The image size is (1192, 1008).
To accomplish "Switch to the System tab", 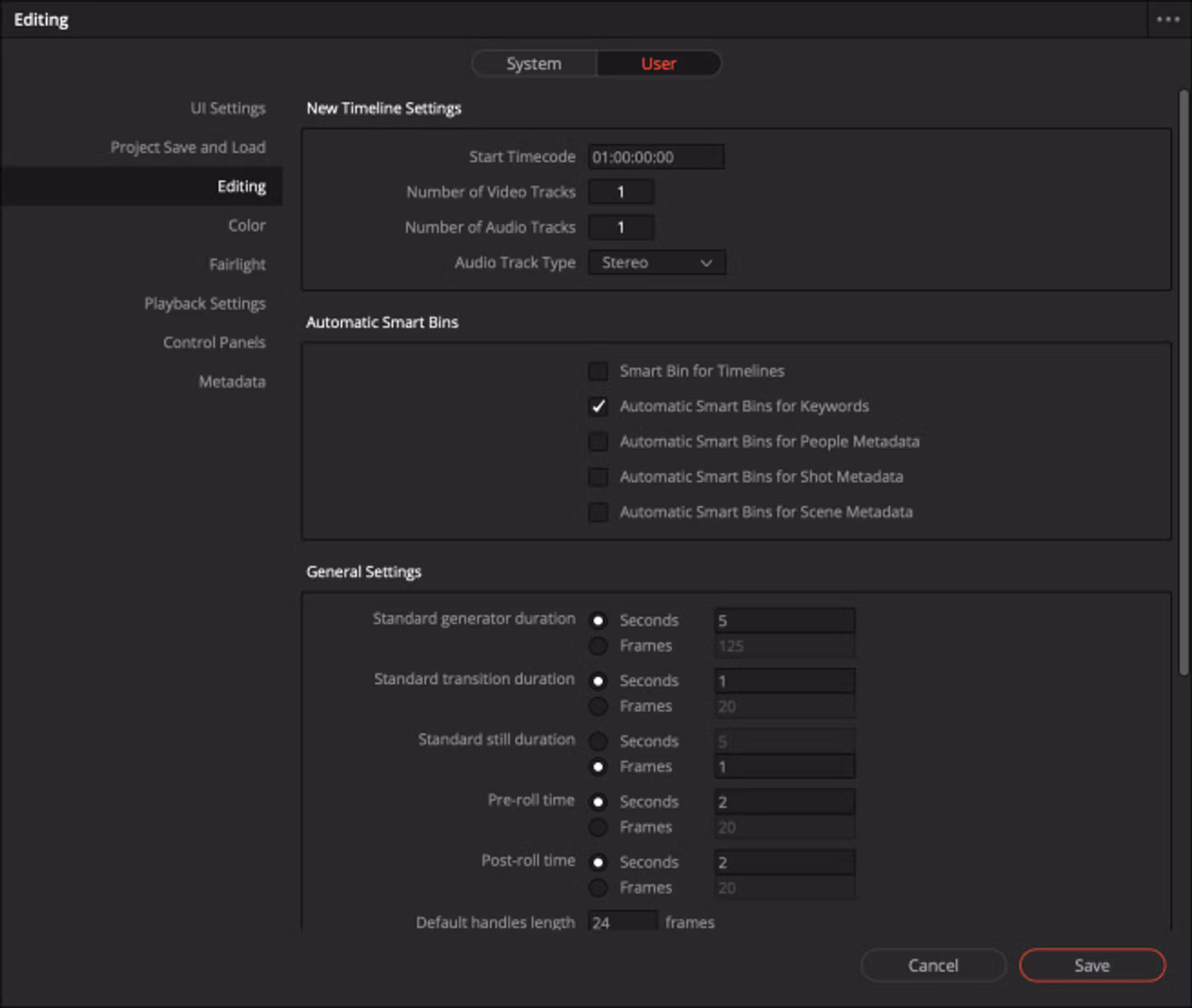I will coord(534,64).
